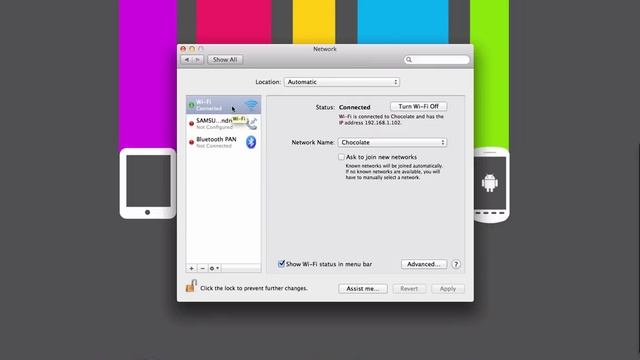Viewport: 640px width, 360px height.
Task: Open help with the question mark button
Action: coord(456,264)
